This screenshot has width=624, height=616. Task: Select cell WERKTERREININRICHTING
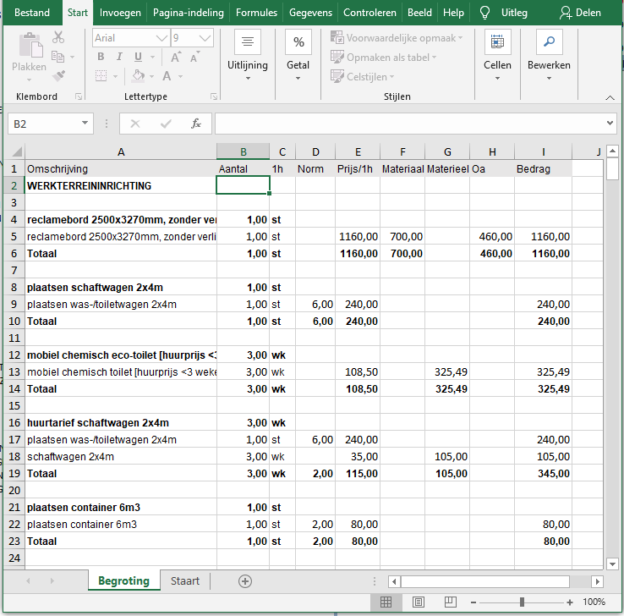coord(121,186)
